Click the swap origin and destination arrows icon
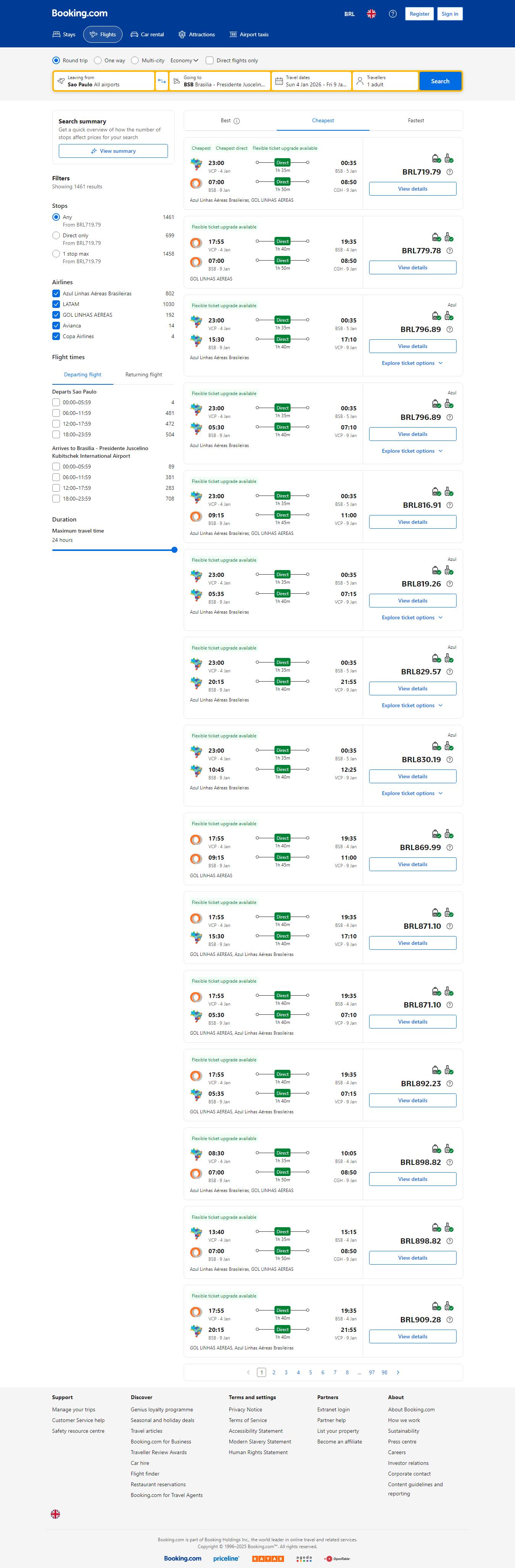 coord(162,81)
